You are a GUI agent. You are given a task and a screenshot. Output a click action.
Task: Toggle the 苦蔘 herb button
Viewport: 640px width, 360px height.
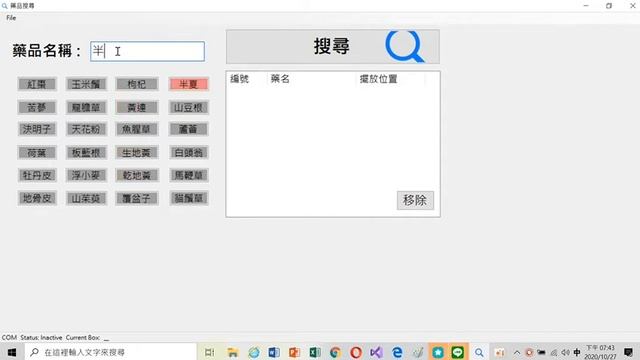coord(37,107)
